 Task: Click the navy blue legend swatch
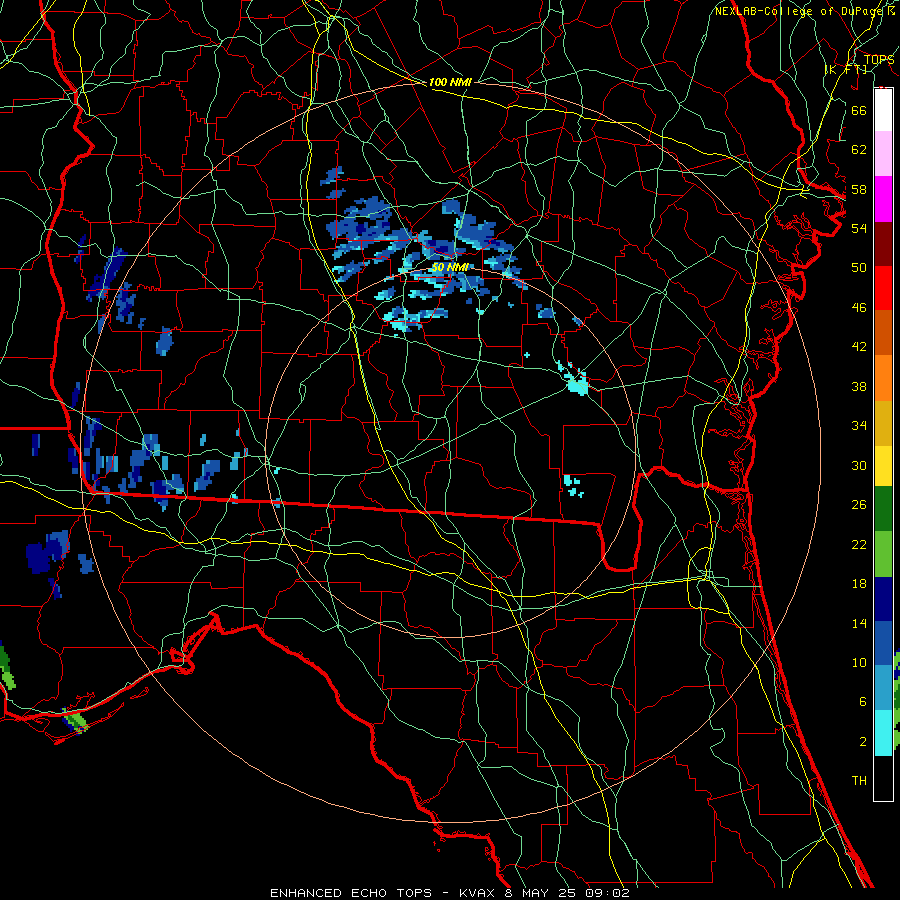coord(883,599)
